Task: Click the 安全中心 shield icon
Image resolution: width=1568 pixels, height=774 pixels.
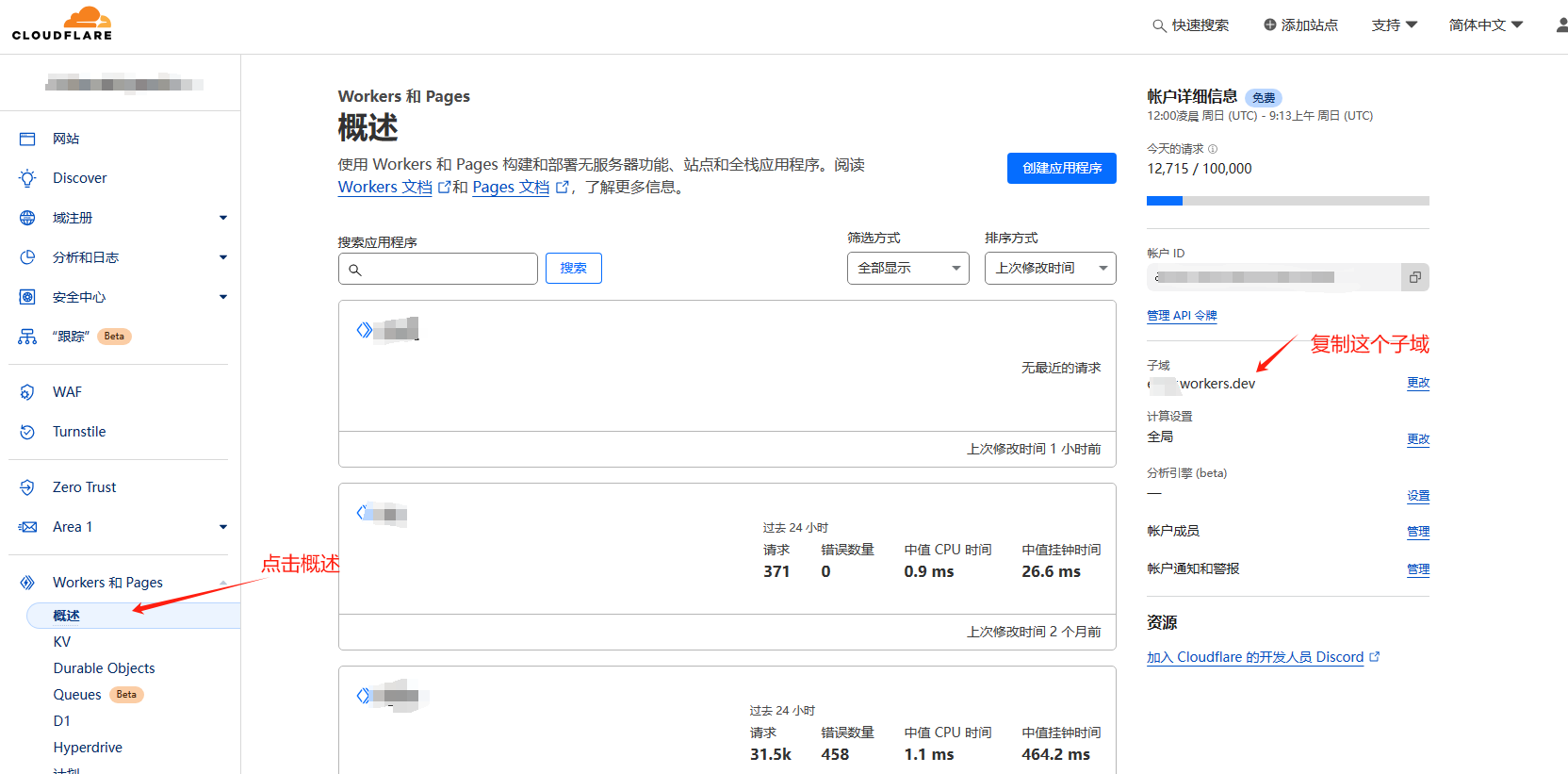Action: (x=27, y=297)
